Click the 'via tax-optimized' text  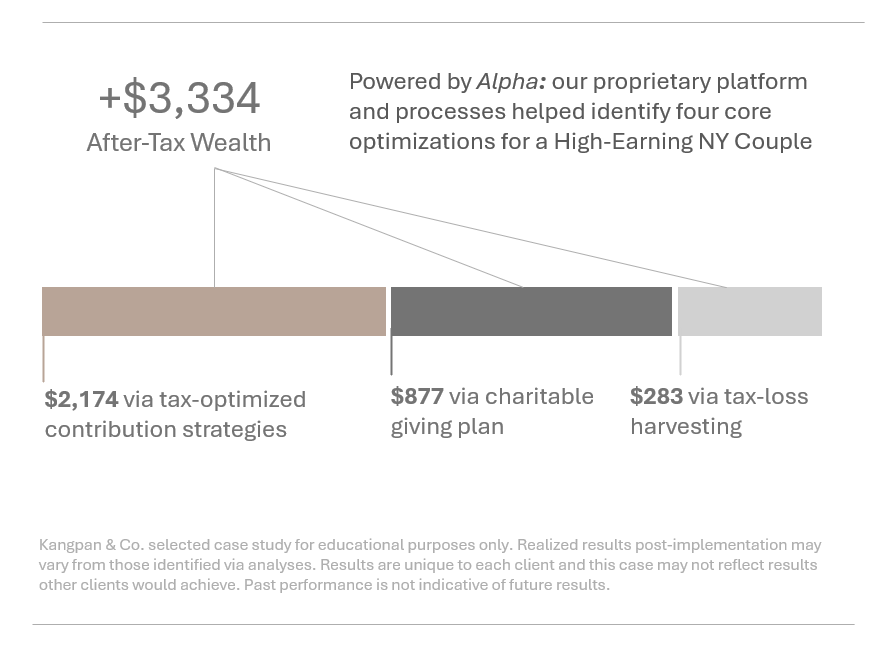[x=214, y=399]
